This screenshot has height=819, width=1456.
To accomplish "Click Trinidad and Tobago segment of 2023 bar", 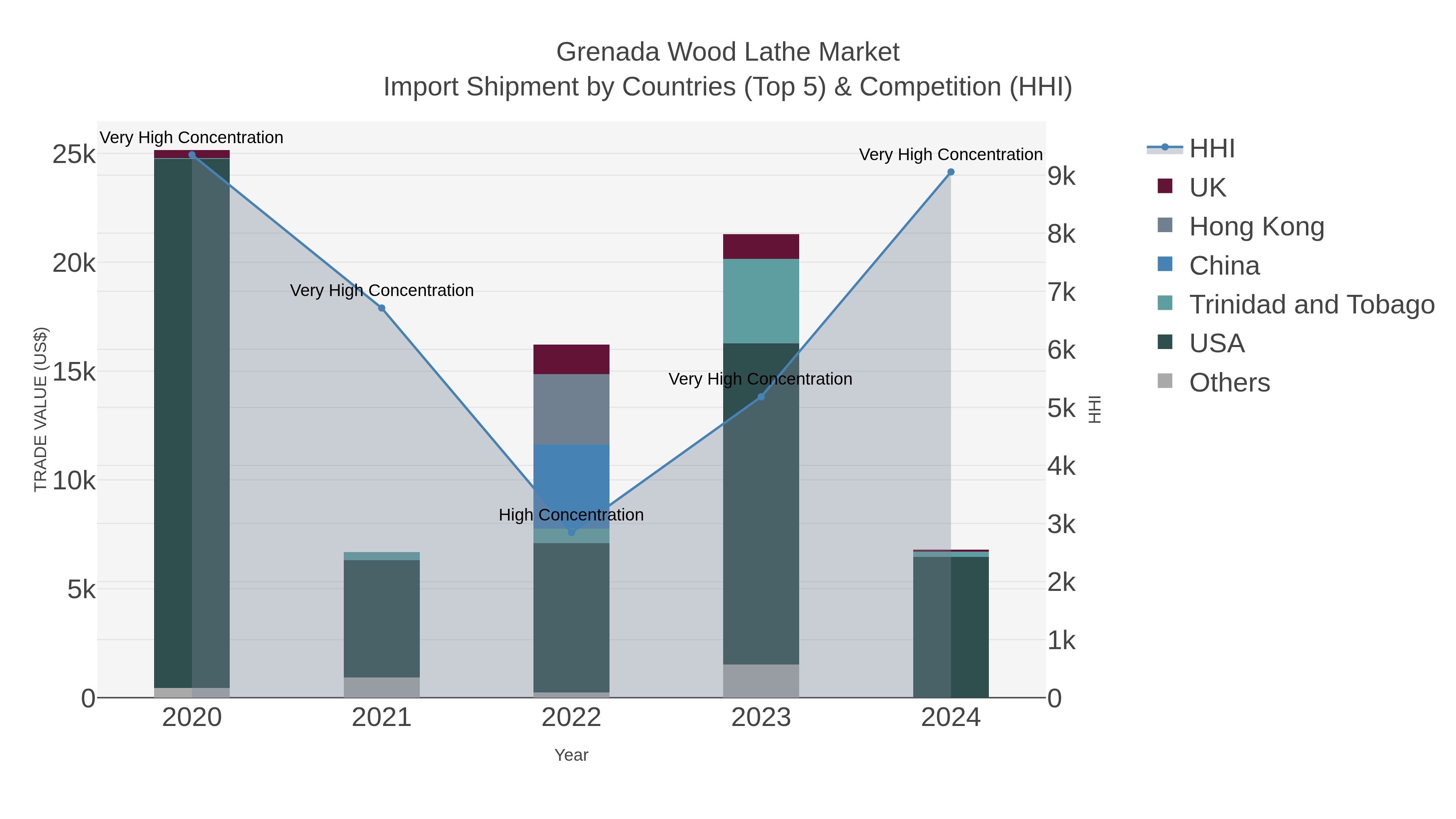I will click(x=761, y=301).
